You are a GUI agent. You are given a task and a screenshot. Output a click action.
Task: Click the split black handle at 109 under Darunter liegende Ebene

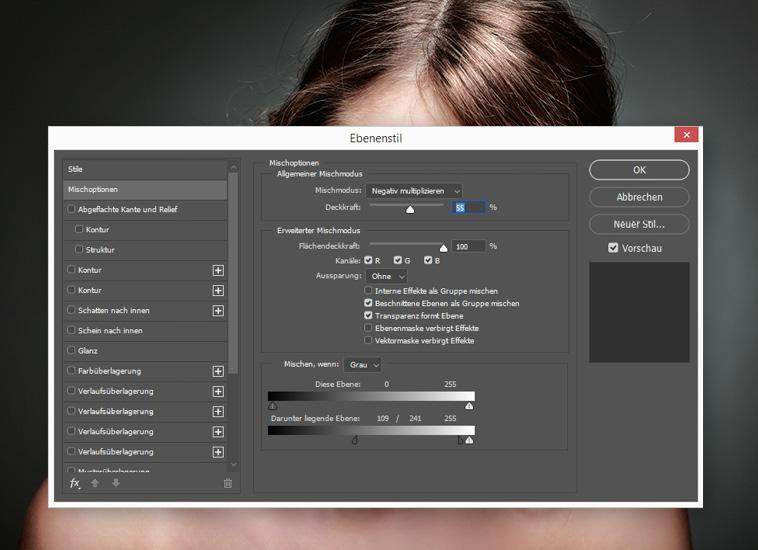click(354, 440)
